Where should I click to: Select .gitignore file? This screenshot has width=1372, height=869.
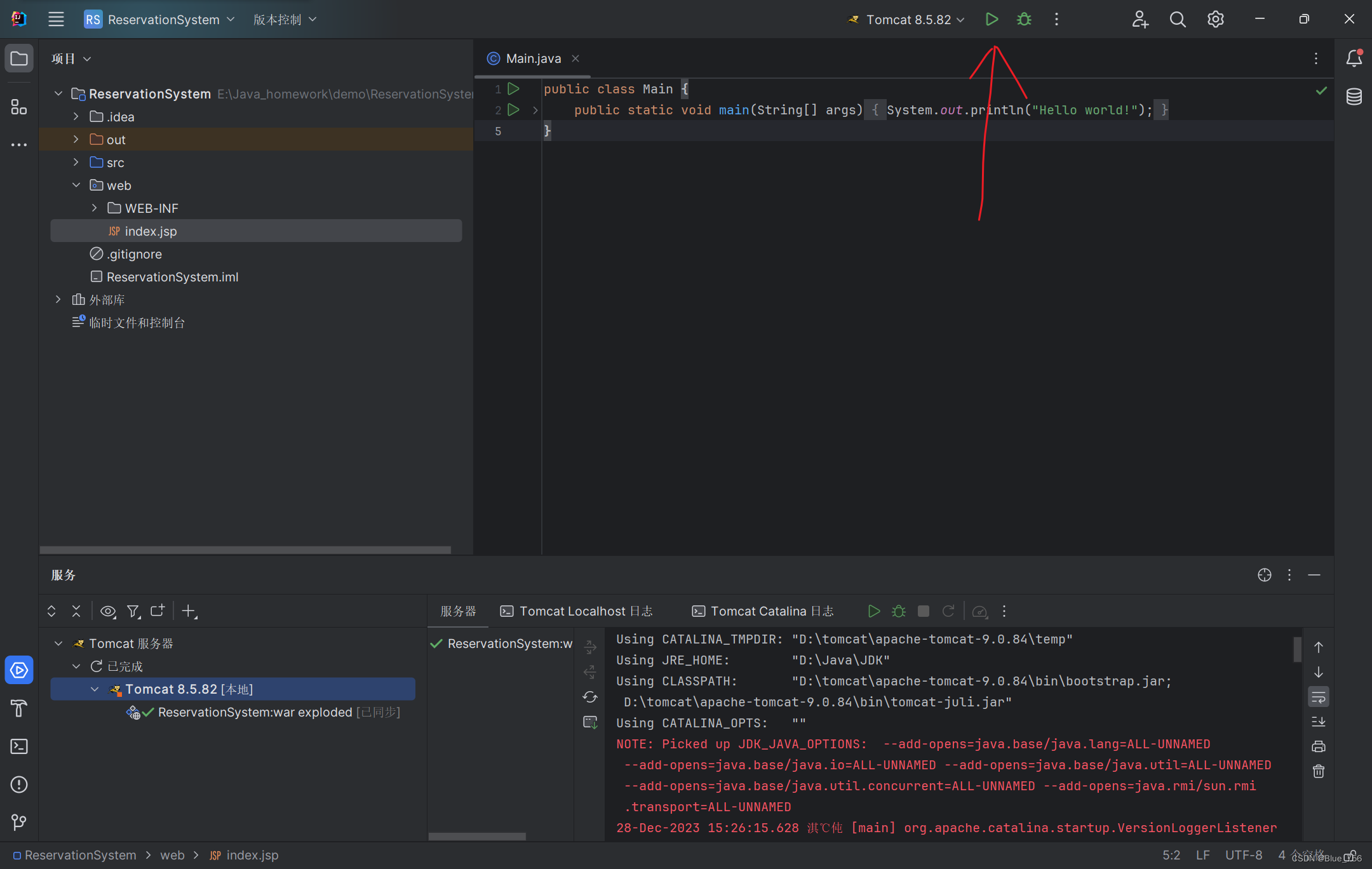coord(134,254)
